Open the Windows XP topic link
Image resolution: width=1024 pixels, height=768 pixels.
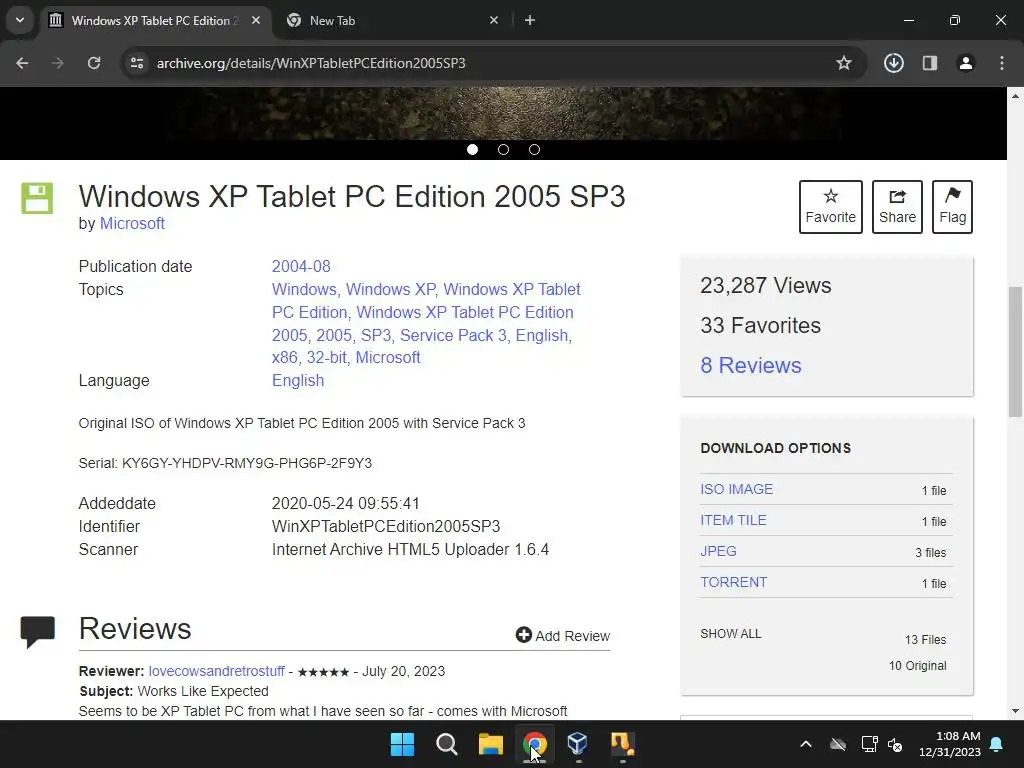[x=391, y=289]
